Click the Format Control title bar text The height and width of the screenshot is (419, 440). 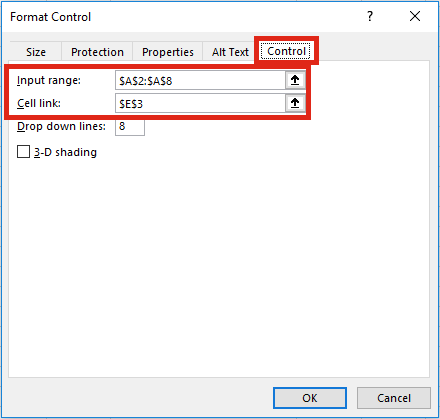(x=50, y=17)
